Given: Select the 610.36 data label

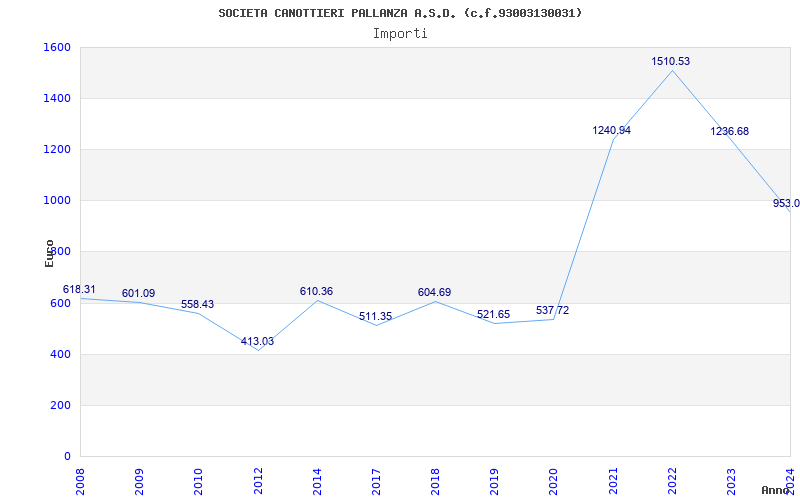Looking at the screenshot, I should click(x=316, y=291).
